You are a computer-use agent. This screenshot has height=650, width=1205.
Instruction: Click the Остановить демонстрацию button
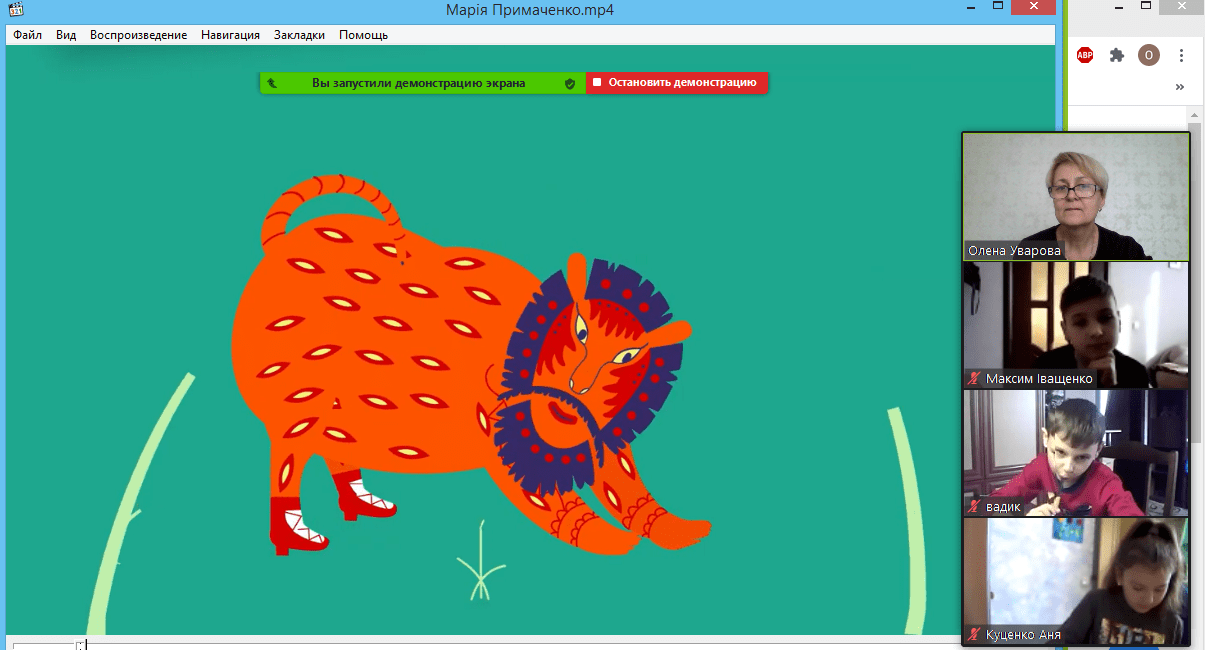coord(676,83)
